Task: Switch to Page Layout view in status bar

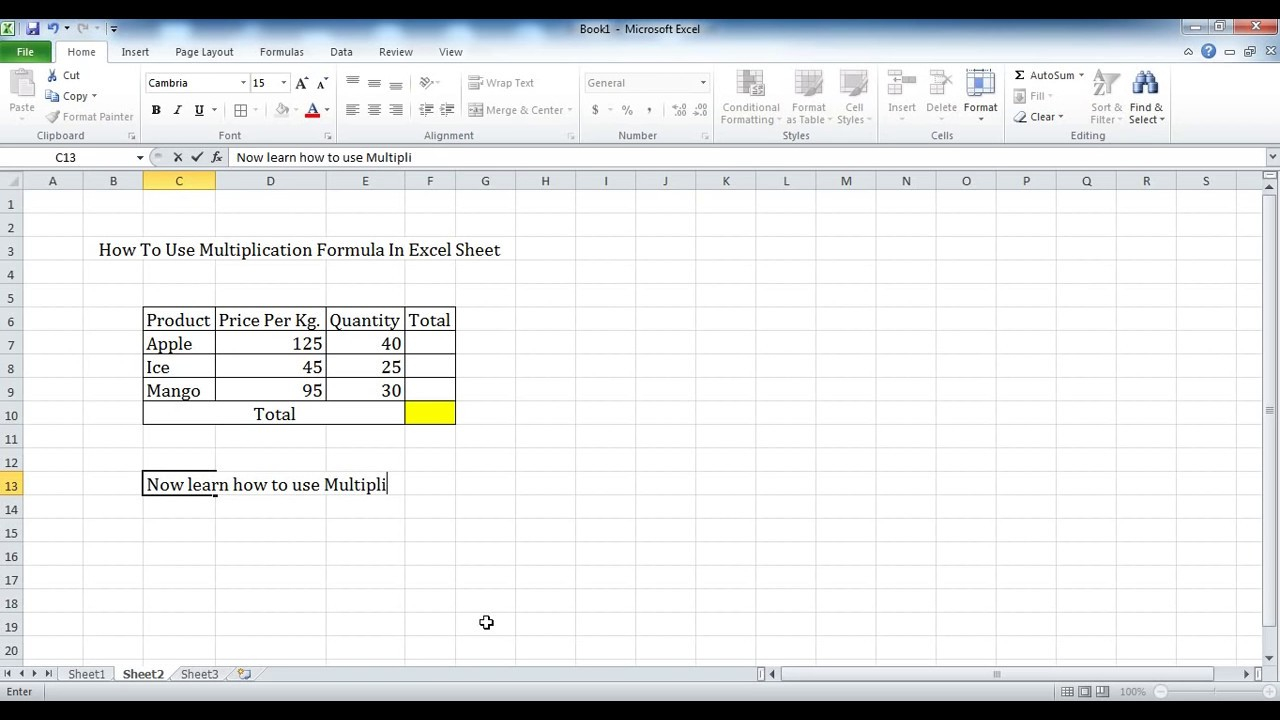Action: coord(1085,692)
